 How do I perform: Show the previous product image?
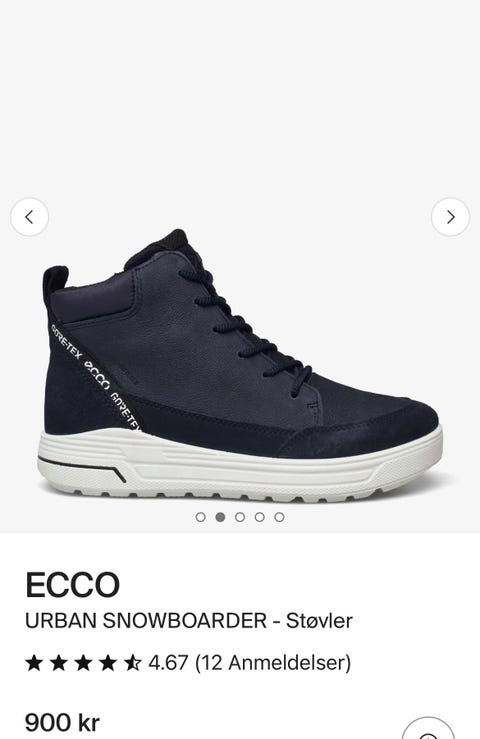pyautogui.click(x=29, y=217)
